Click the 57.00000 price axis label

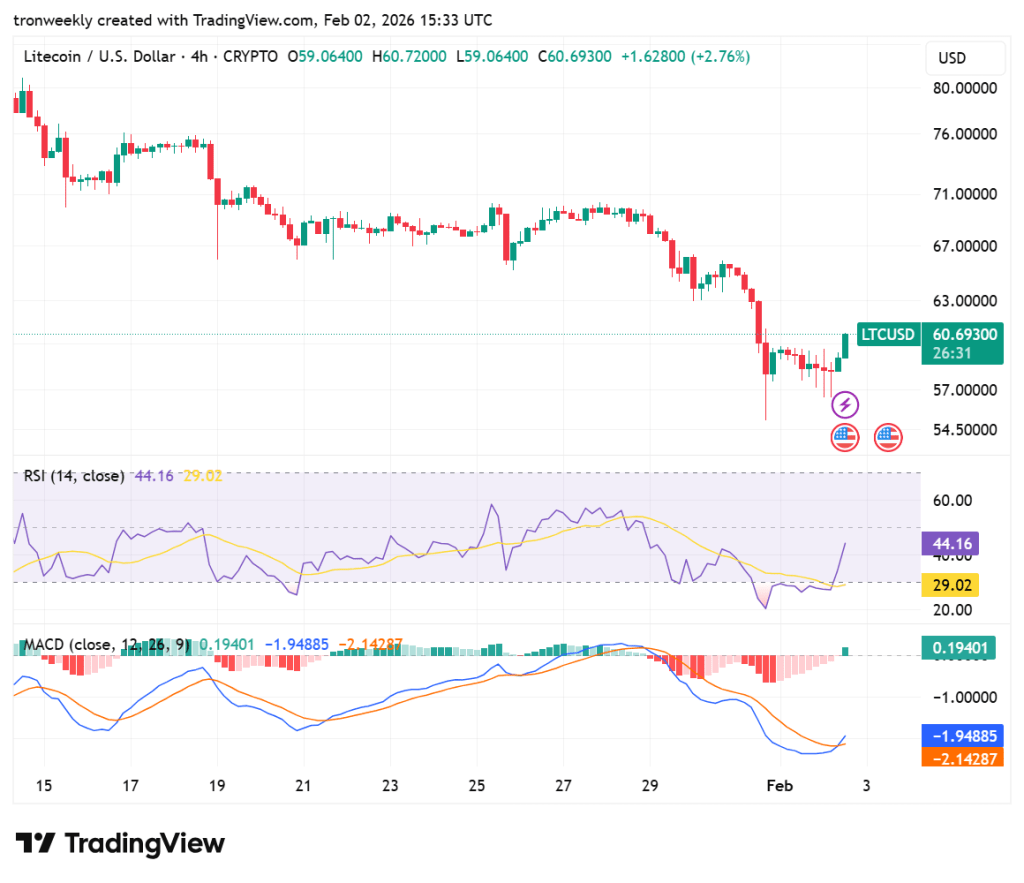click(x=965, y=390)
